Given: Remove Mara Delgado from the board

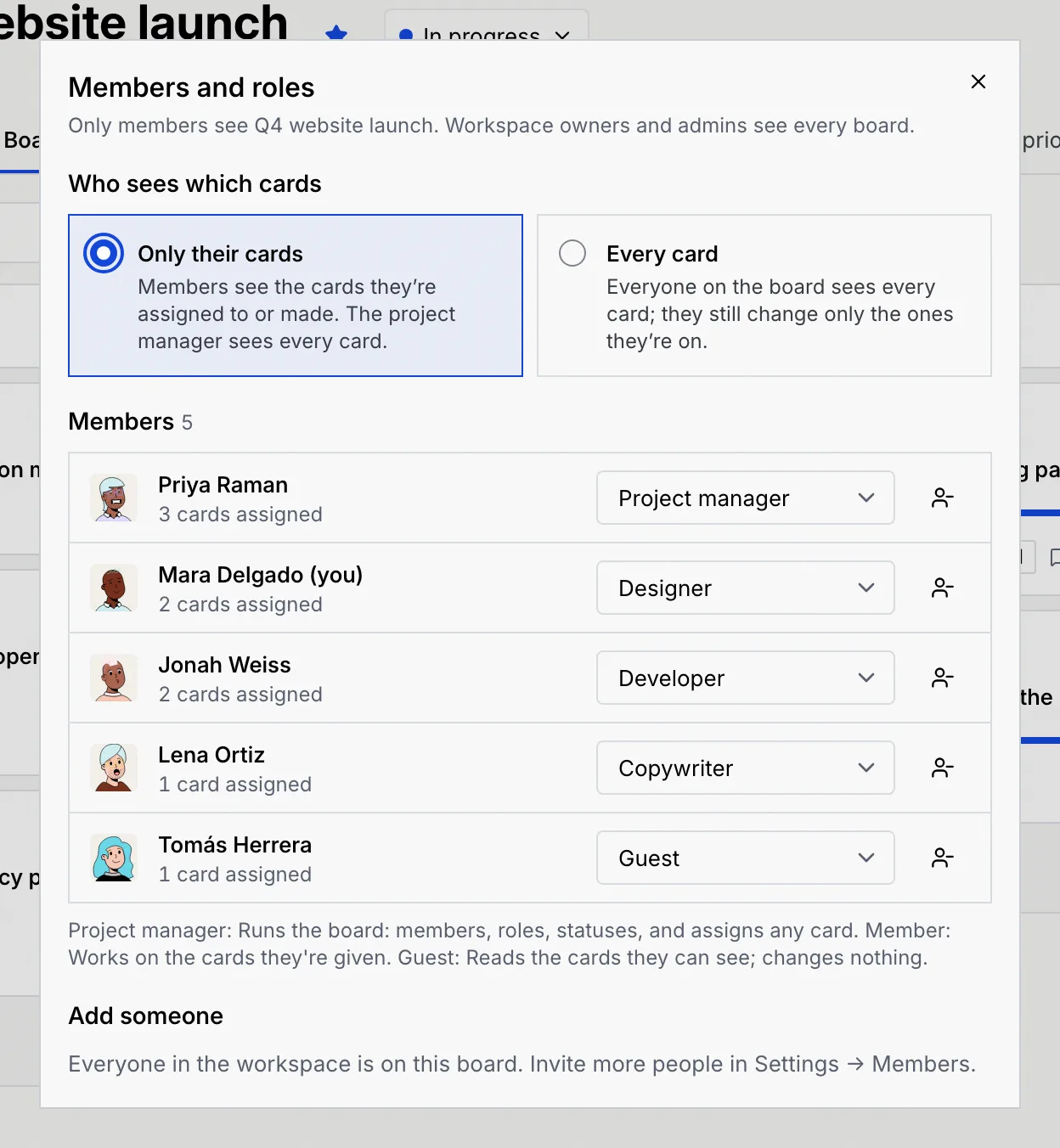Looking at the screenshot, I should click(x=942, y=588).
